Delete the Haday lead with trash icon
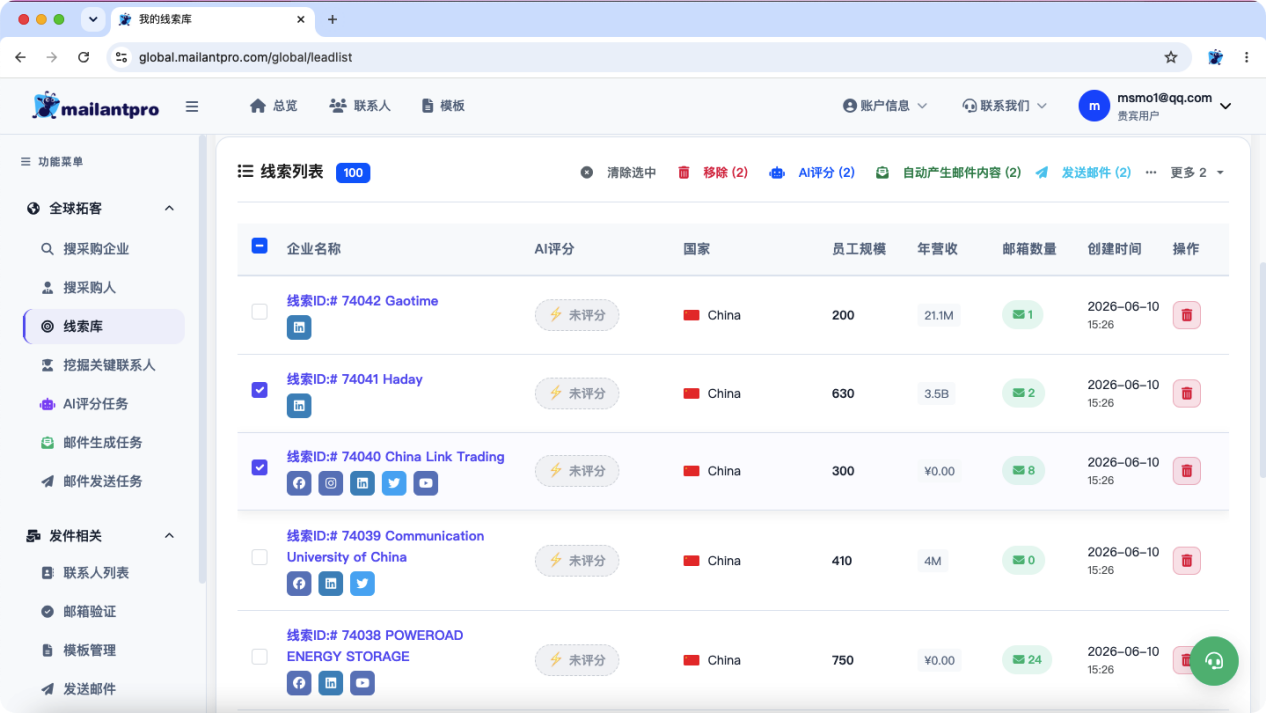The image size is (1266, 713). coord(1187,393)
